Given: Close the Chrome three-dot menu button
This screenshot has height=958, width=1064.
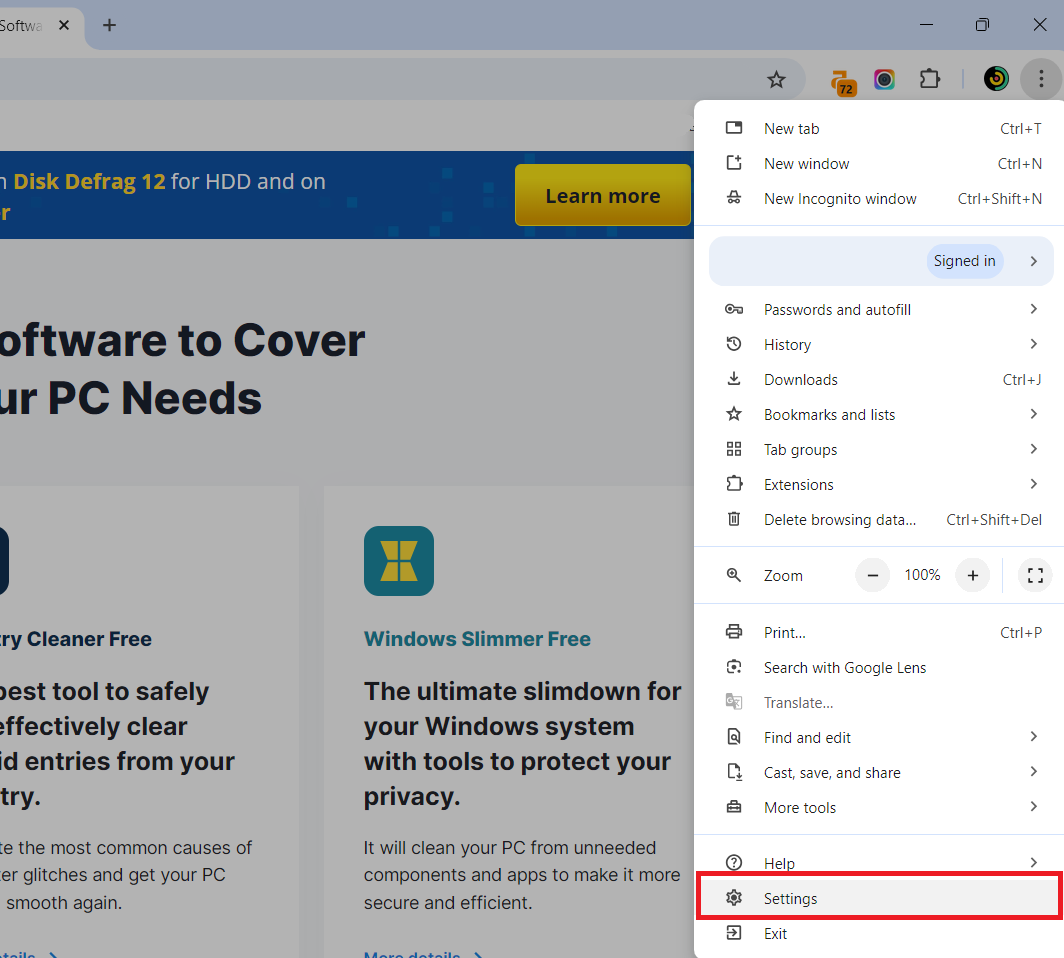Looking at the screenshot, I should pyautogui.click(x=1041, y=79).
